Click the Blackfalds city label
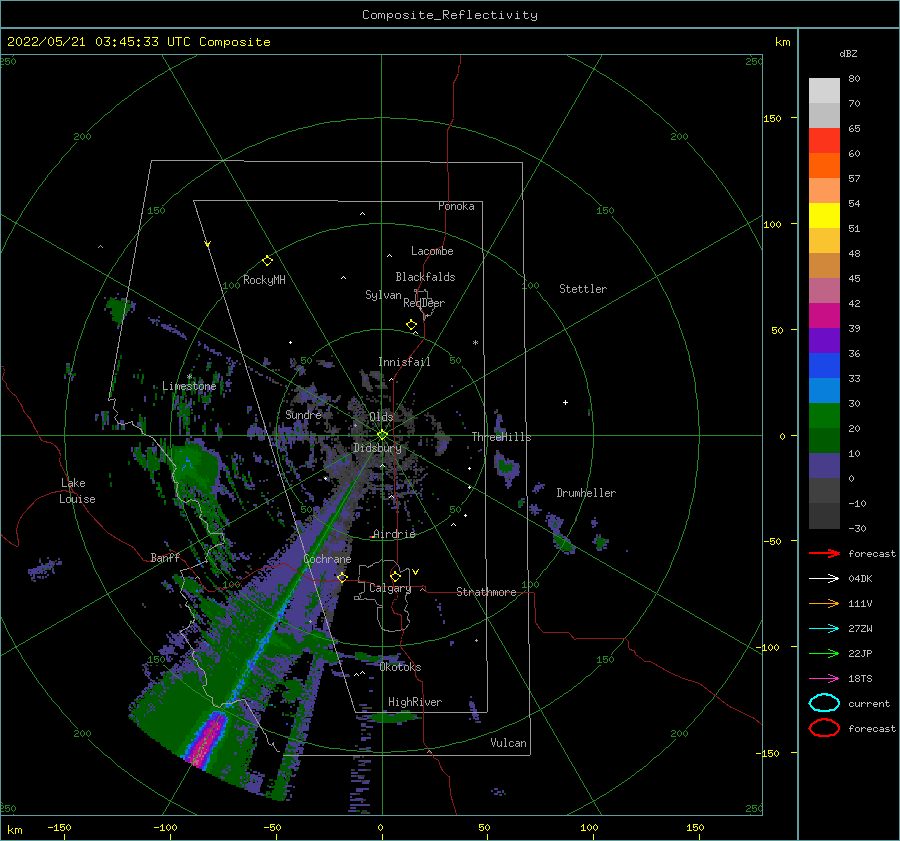 click(425, 277)
